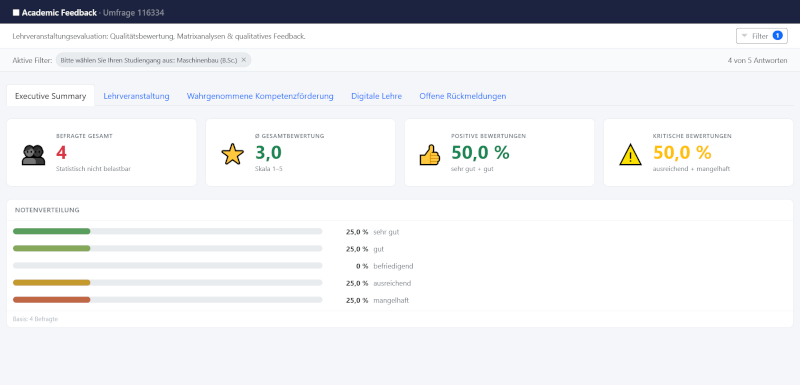Open the Wahrgenommene Kompetenzförderung tab

260,96
